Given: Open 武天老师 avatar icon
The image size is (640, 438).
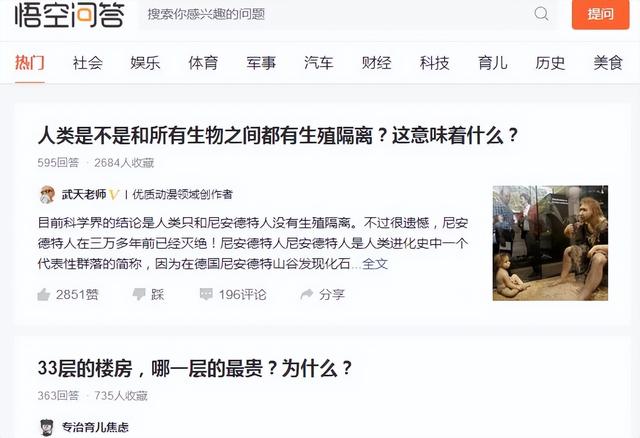Looking at the screenshot, I should click(47, 194).
